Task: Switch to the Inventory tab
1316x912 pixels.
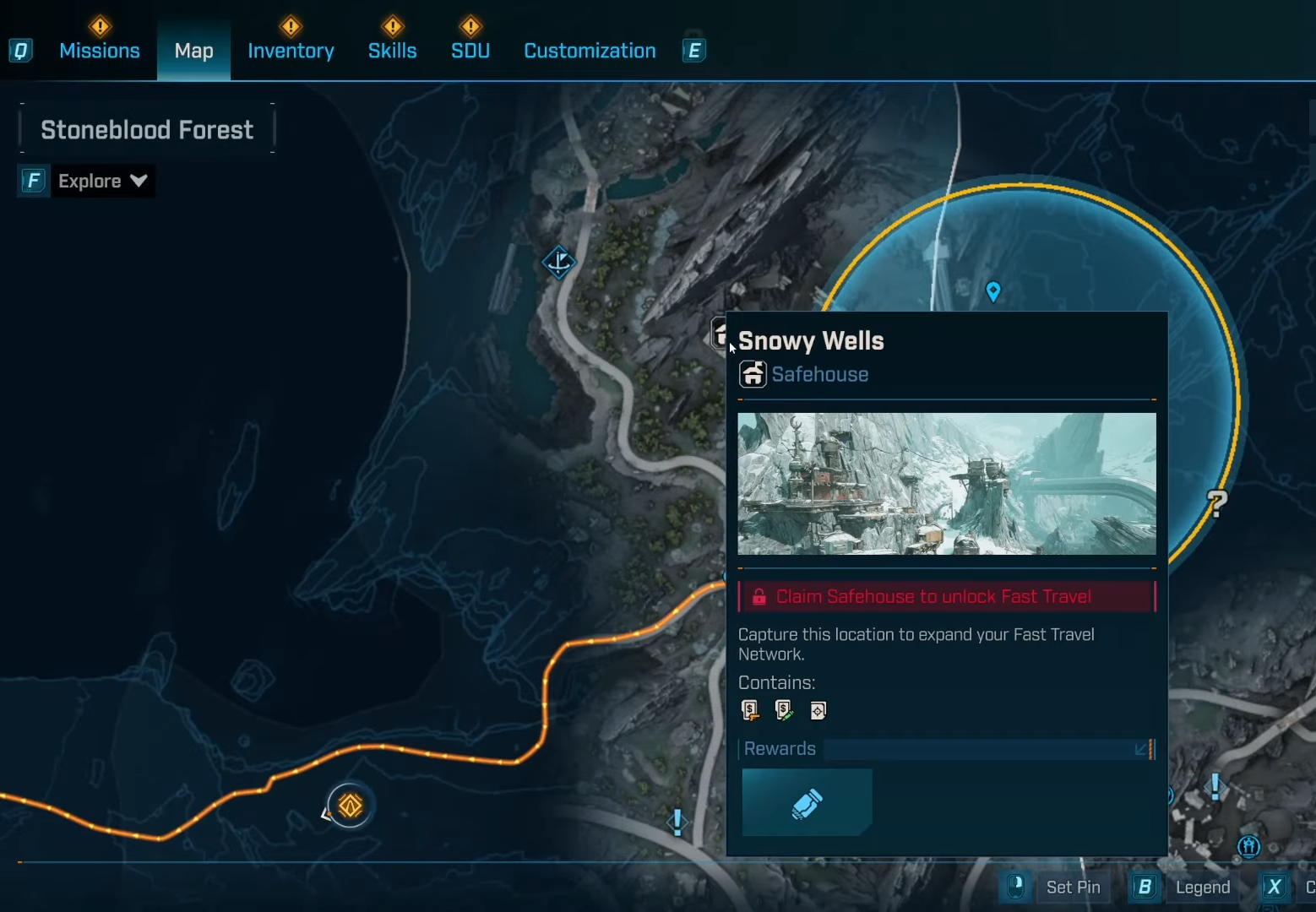Action: click(291, 51)
